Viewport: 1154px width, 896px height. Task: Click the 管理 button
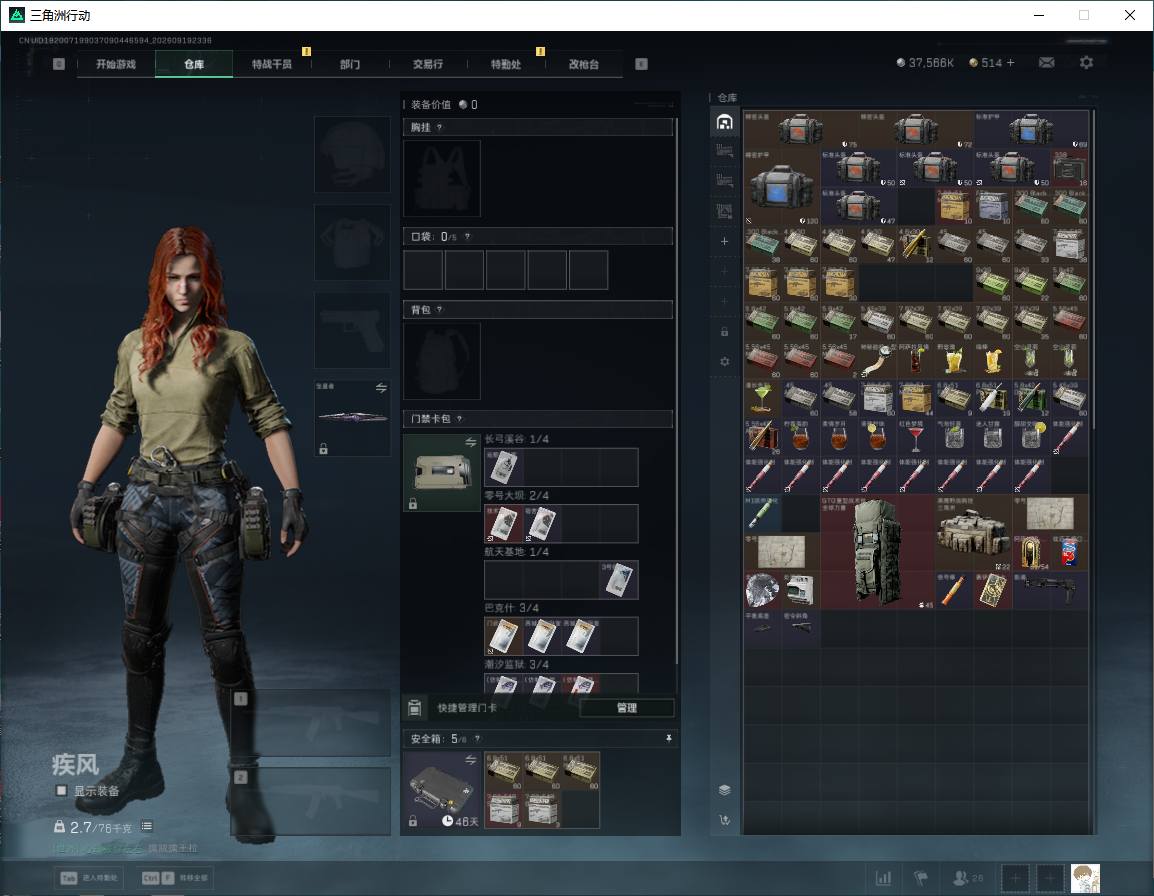626,708
